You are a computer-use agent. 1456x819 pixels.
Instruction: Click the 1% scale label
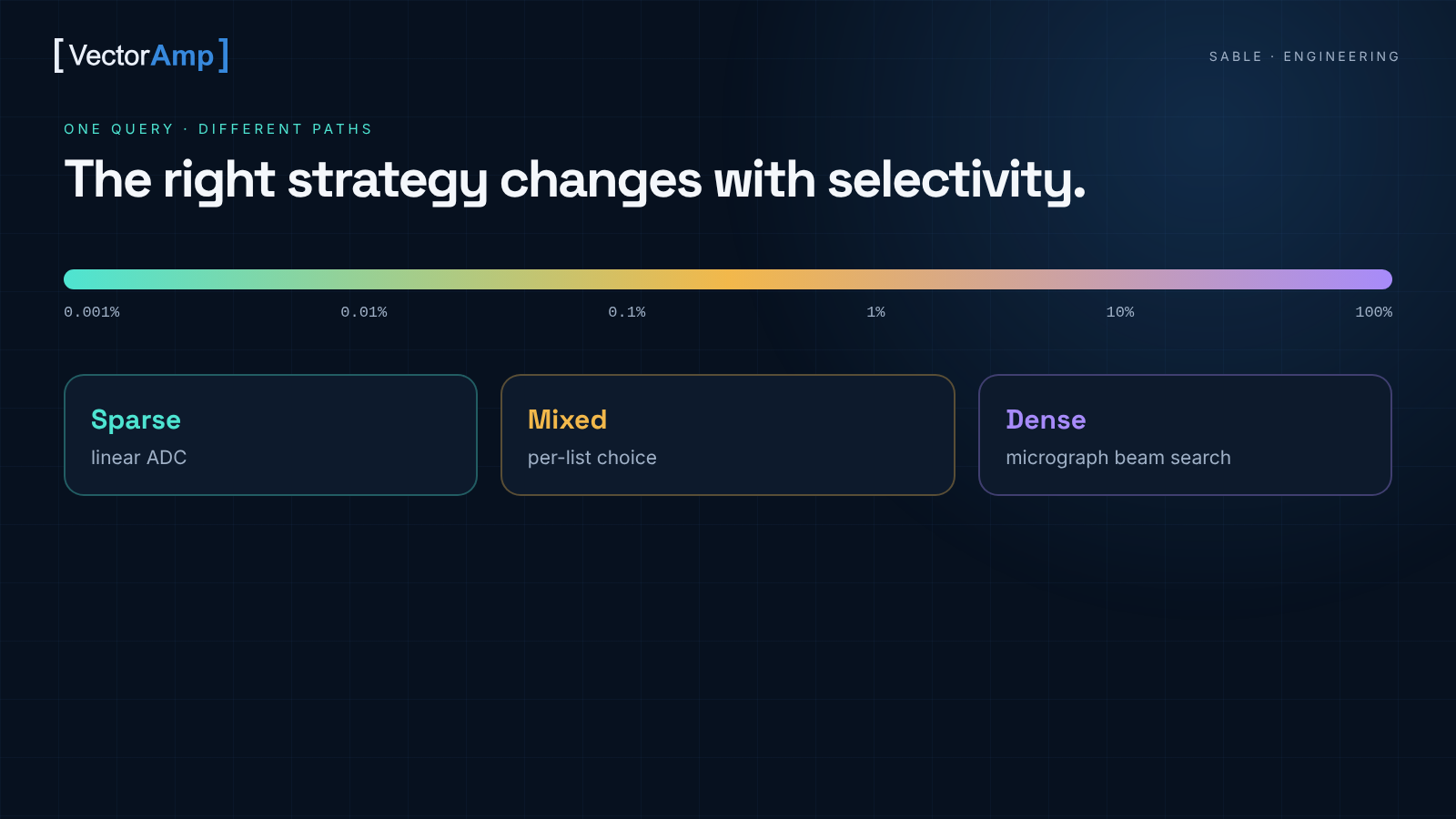[x=875, y=312]
